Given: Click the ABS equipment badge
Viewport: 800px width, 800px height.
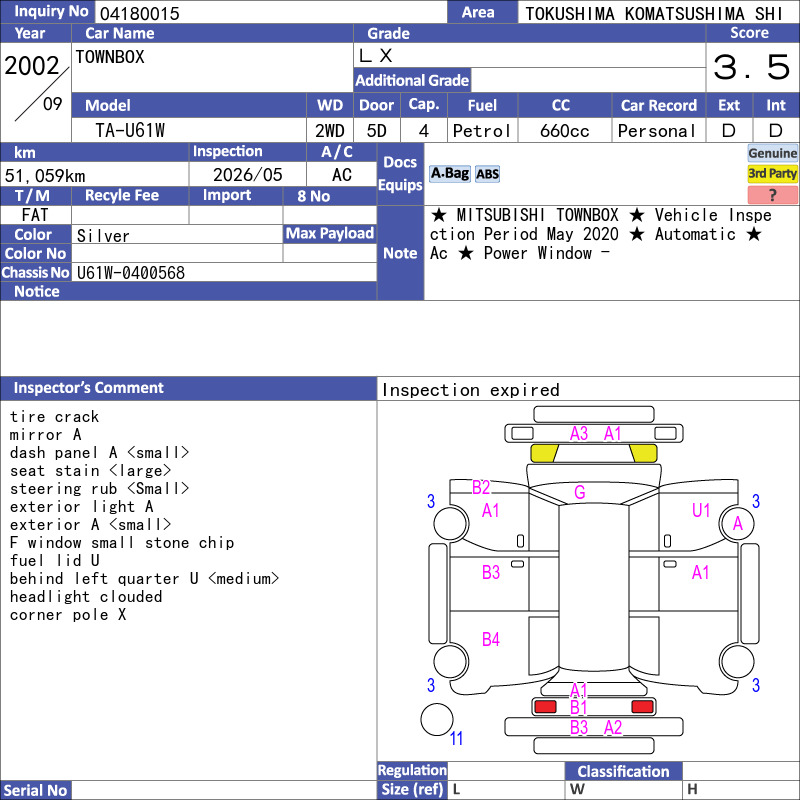Looking at the screenshot, I should (487, 174).
